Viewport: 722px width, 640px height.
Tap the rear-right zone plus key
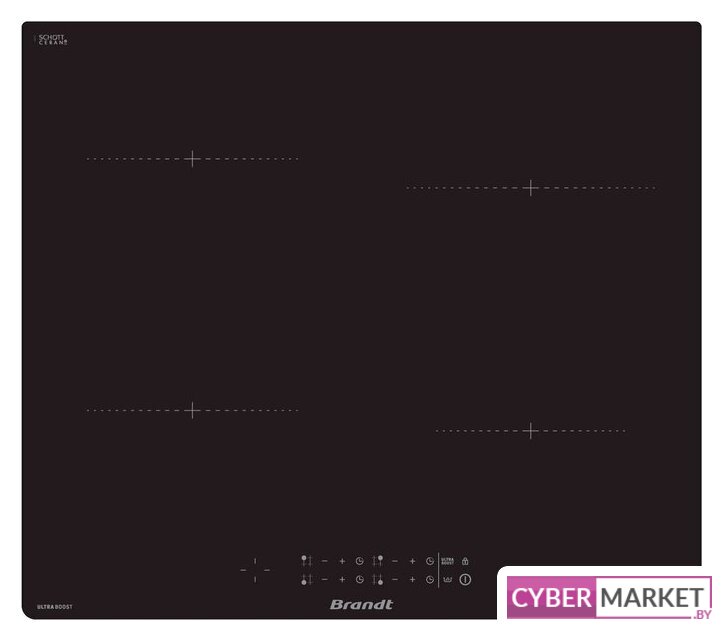(x=413, y=561)
